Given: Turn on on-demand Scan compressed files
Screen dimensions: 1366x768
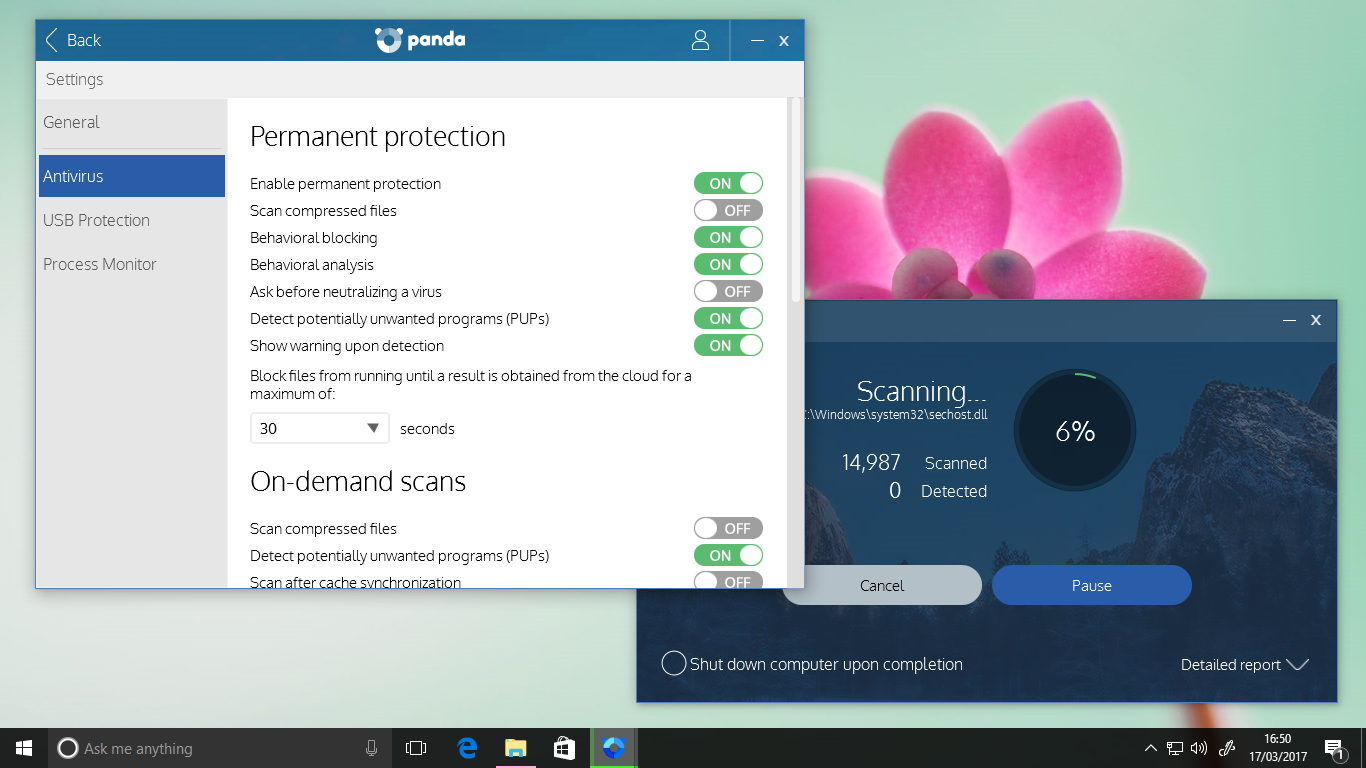Looking at the screenshot, I should point(728,528).
